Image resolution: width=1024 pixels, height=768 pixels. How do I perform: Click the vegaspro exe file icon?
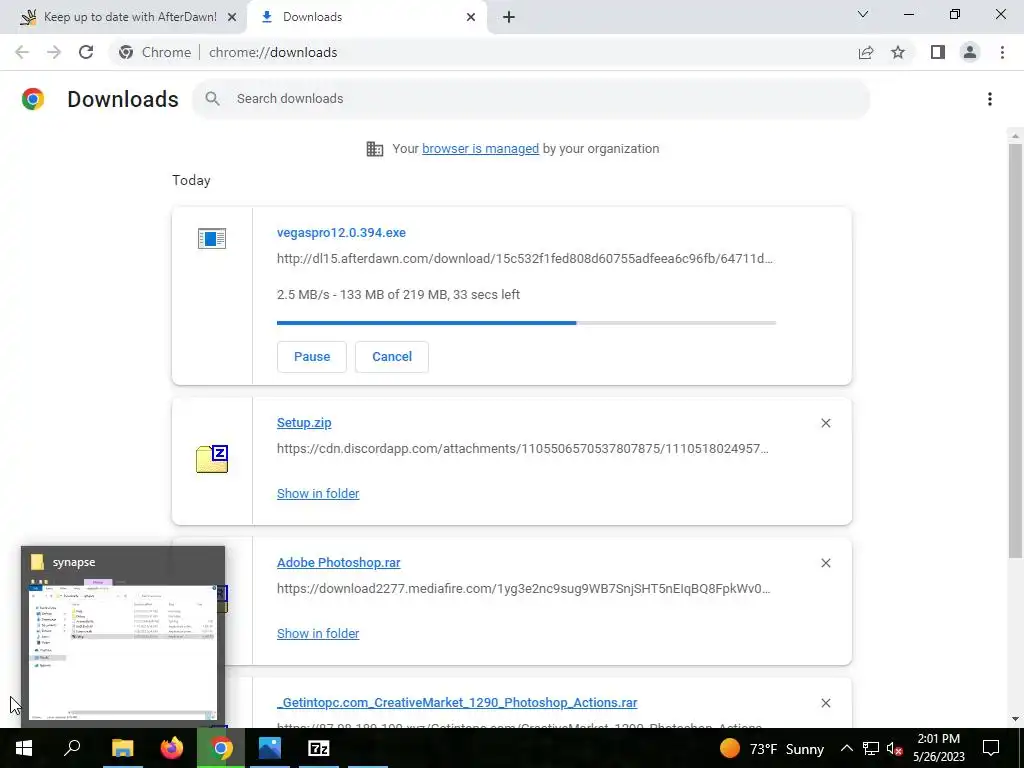click(x=212, y=238)
